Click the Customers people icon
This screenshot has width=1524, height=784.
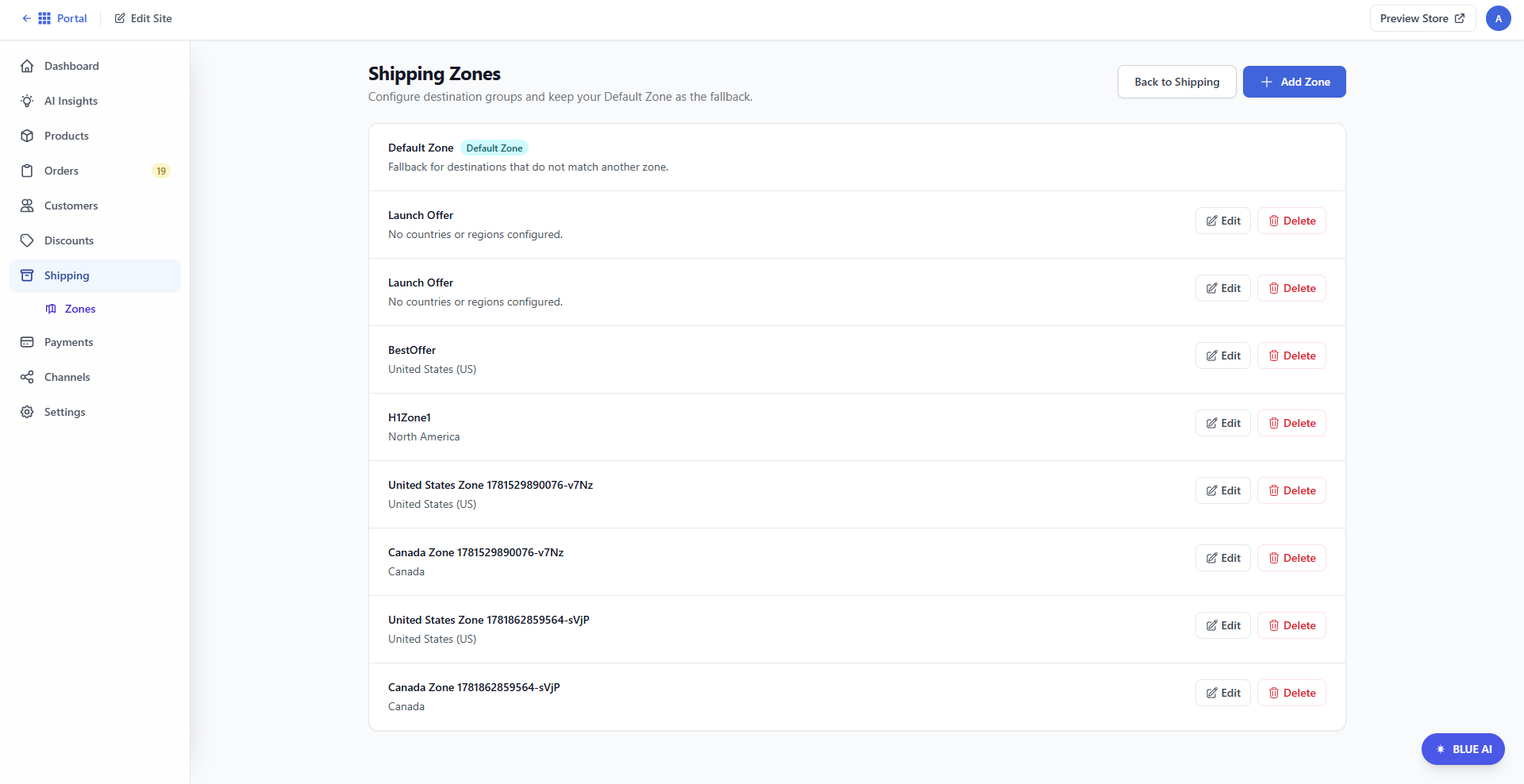click(27, 206)
